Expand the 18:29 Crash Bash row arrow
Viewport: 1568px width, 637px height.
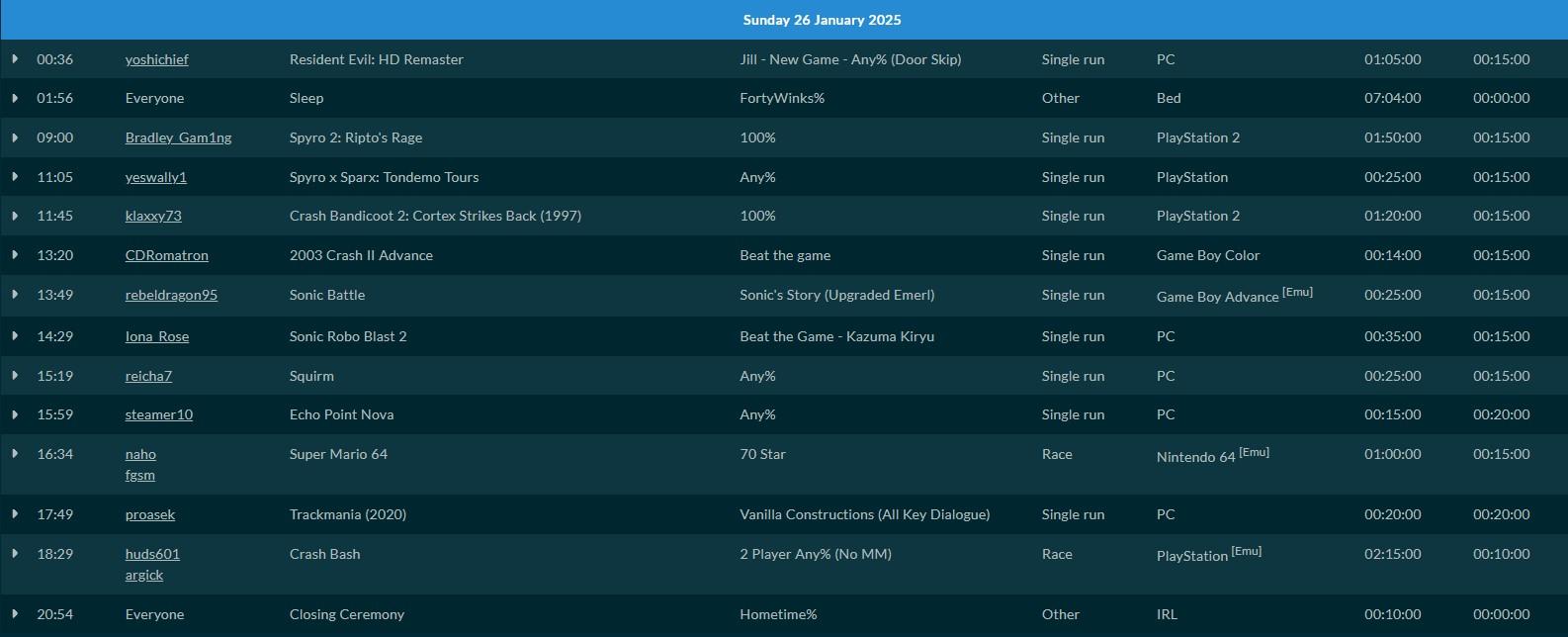pos(15,554)
